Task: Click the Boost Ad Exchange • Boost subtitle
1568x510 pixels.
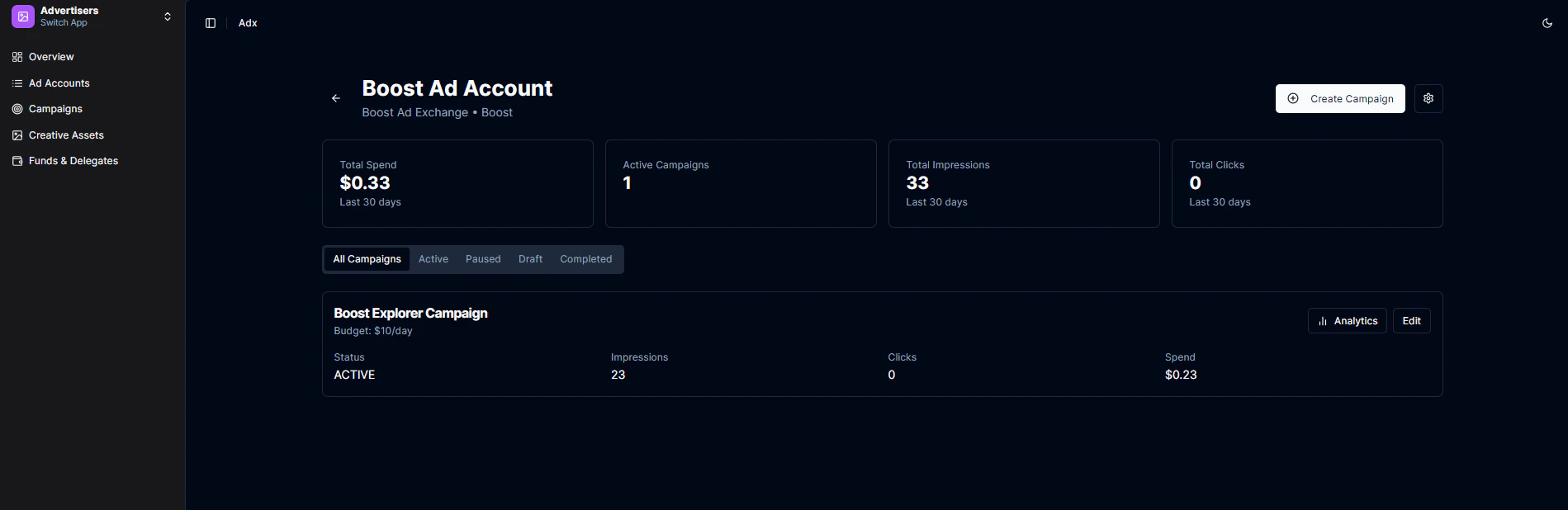Action: [437, 112]
